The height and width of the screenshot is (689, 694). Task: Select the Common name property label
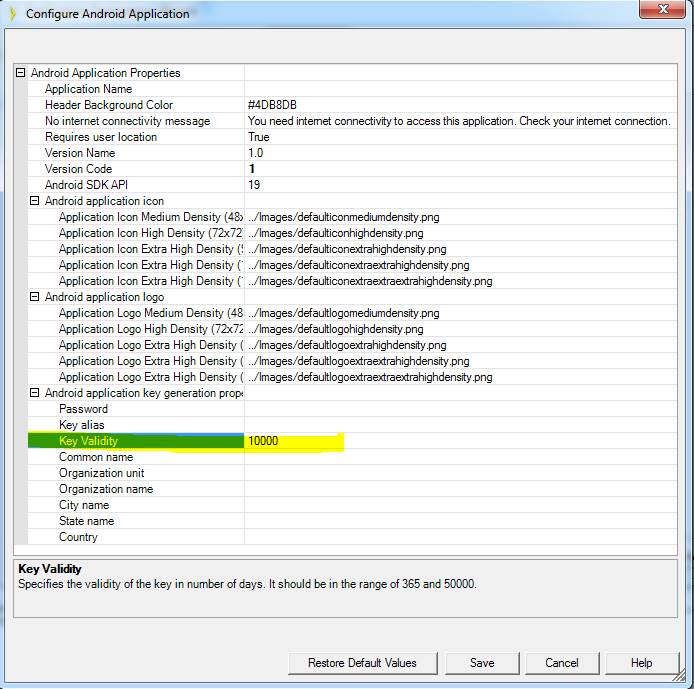(96, 457)
